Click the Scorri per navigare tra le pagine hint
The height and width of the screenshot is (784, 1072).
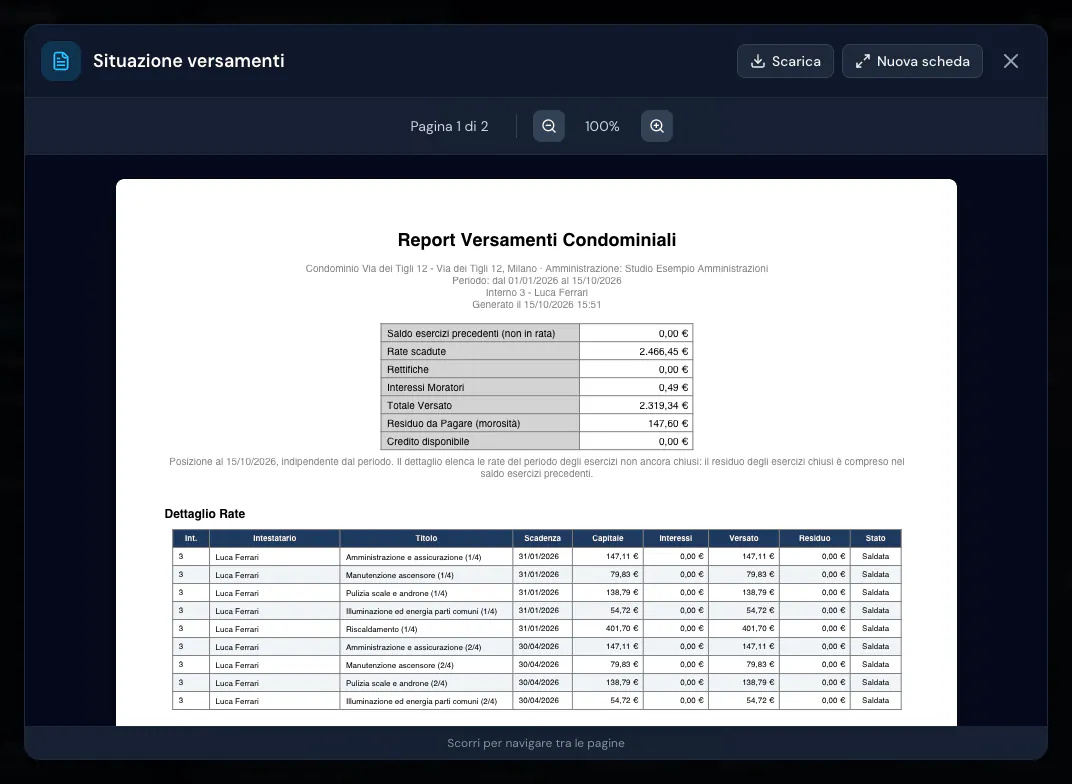pos(536,743)
